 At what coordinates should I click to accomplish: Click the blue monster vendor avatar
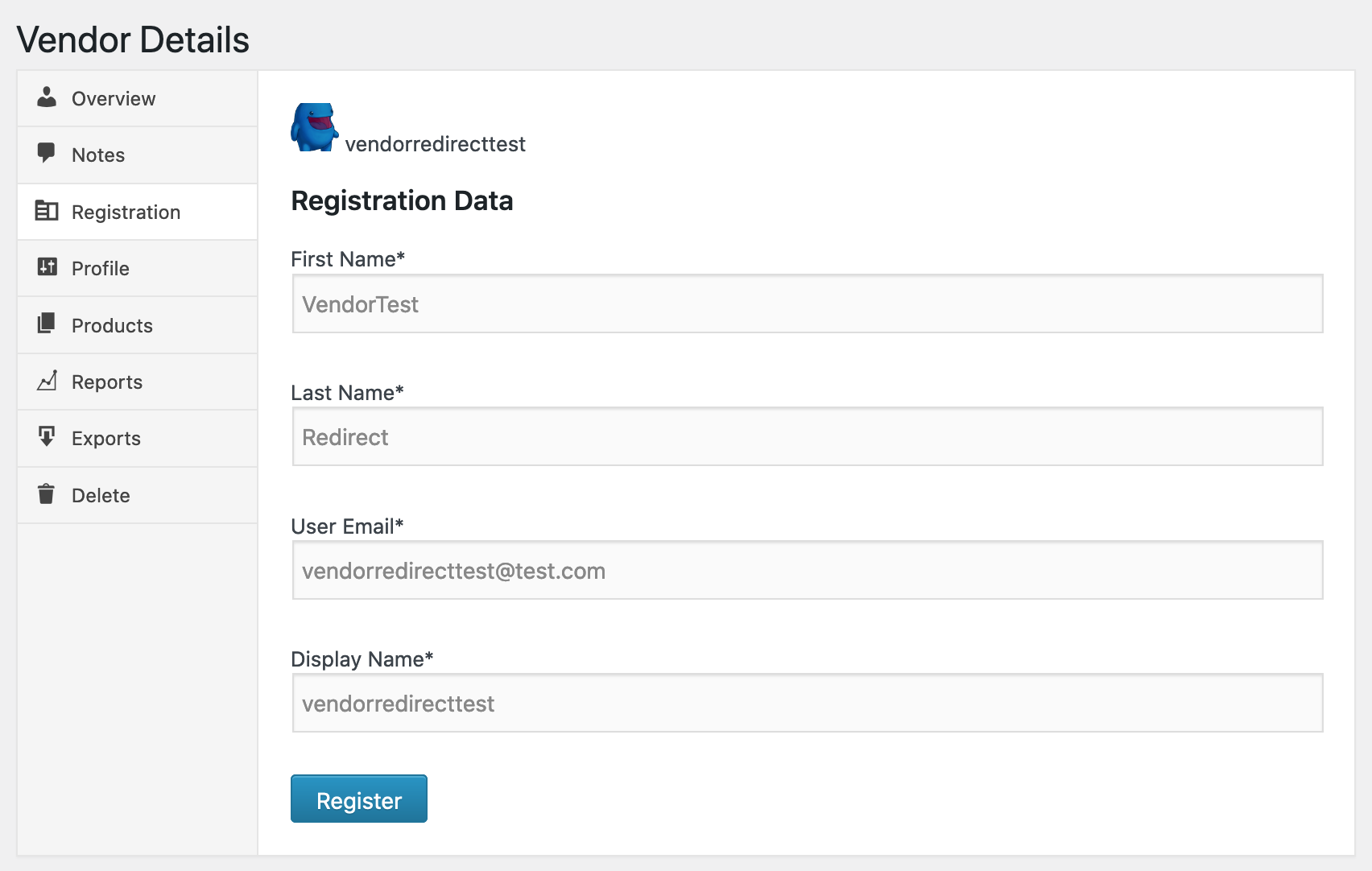coord(314,127)
